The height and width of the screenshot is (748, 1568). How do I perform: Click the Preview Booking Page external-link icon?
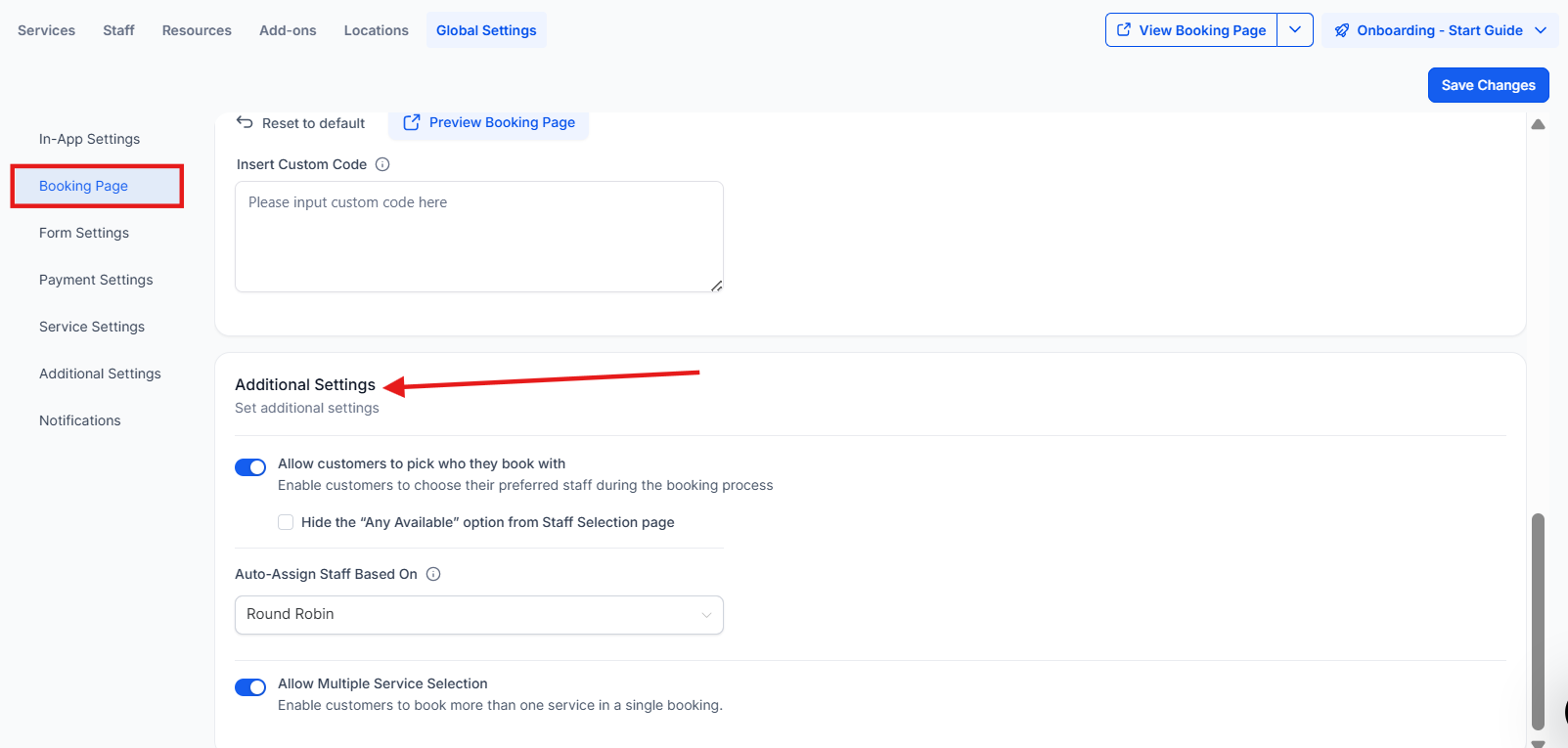coord(412,122)
